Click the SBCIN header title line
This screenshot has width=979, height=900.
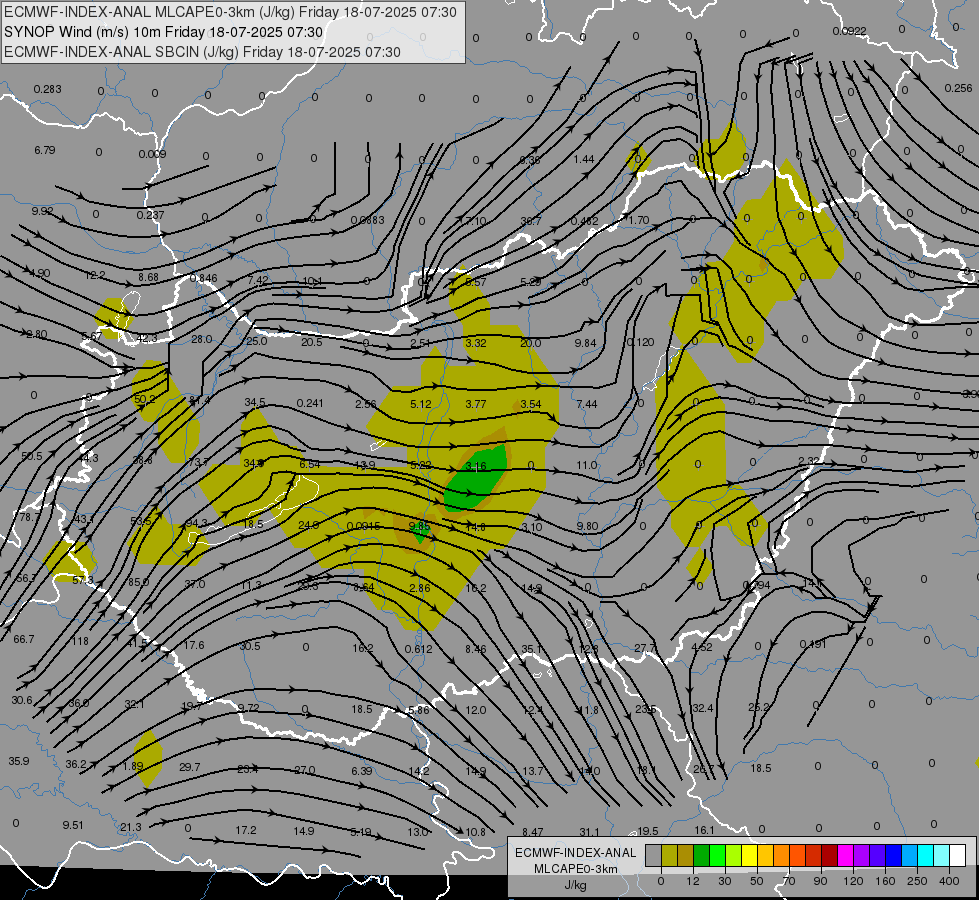[202, 52]
